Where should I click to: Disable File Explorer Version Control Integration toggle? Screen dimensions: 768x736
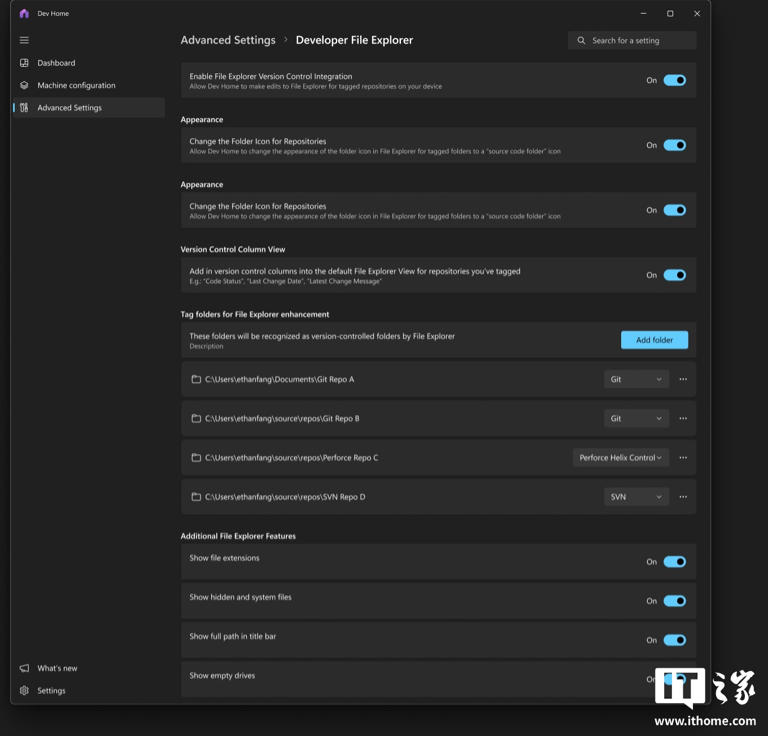click(x=675, y=80)
